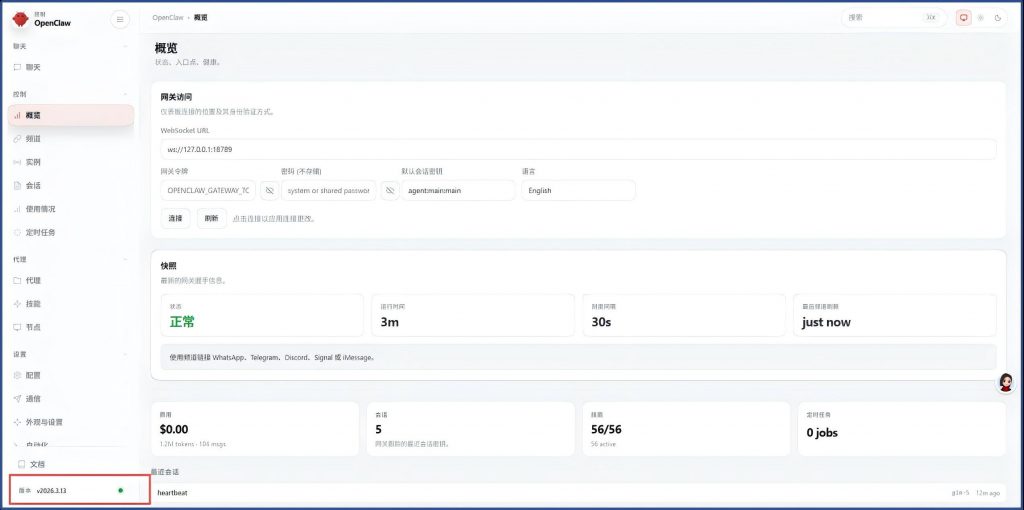
Task: Go to 会话 sessions page
Action: click(x=33, y=185)
